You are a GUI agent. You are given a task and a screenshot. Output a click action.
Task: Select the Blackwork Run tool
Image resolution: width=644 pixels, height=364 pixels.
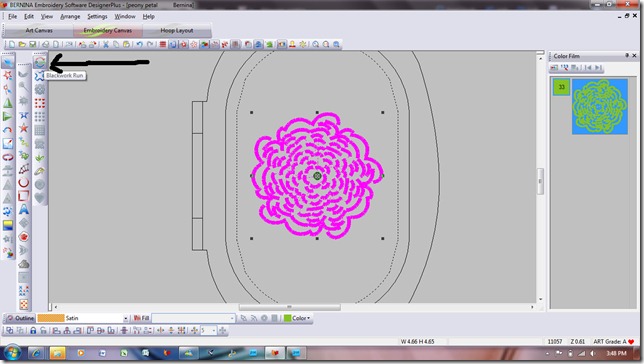point(39,76)
